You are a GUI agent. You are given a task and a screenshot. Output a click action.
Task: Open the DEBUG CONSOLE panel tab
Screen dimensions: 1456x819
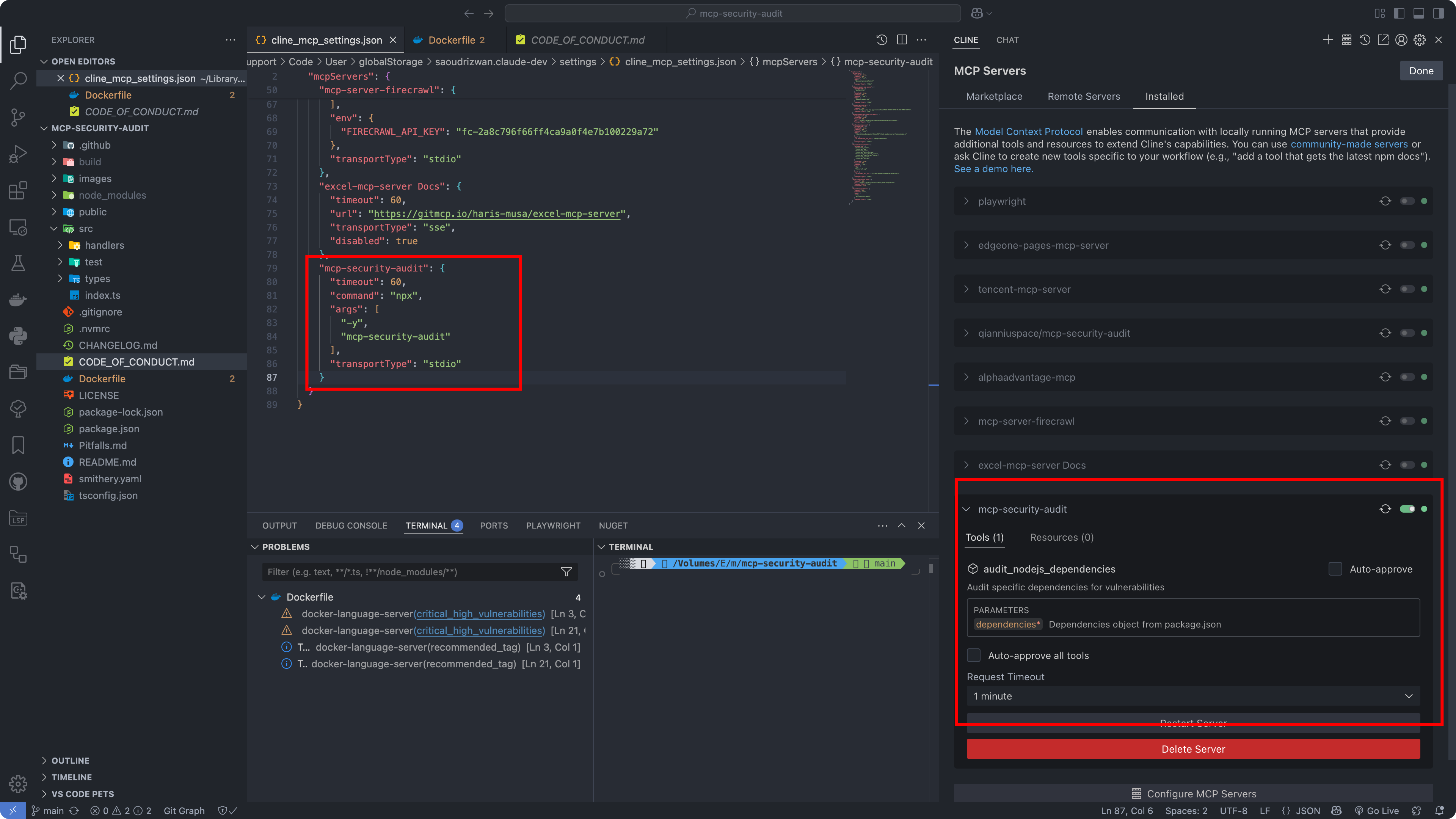coord(351,525)
